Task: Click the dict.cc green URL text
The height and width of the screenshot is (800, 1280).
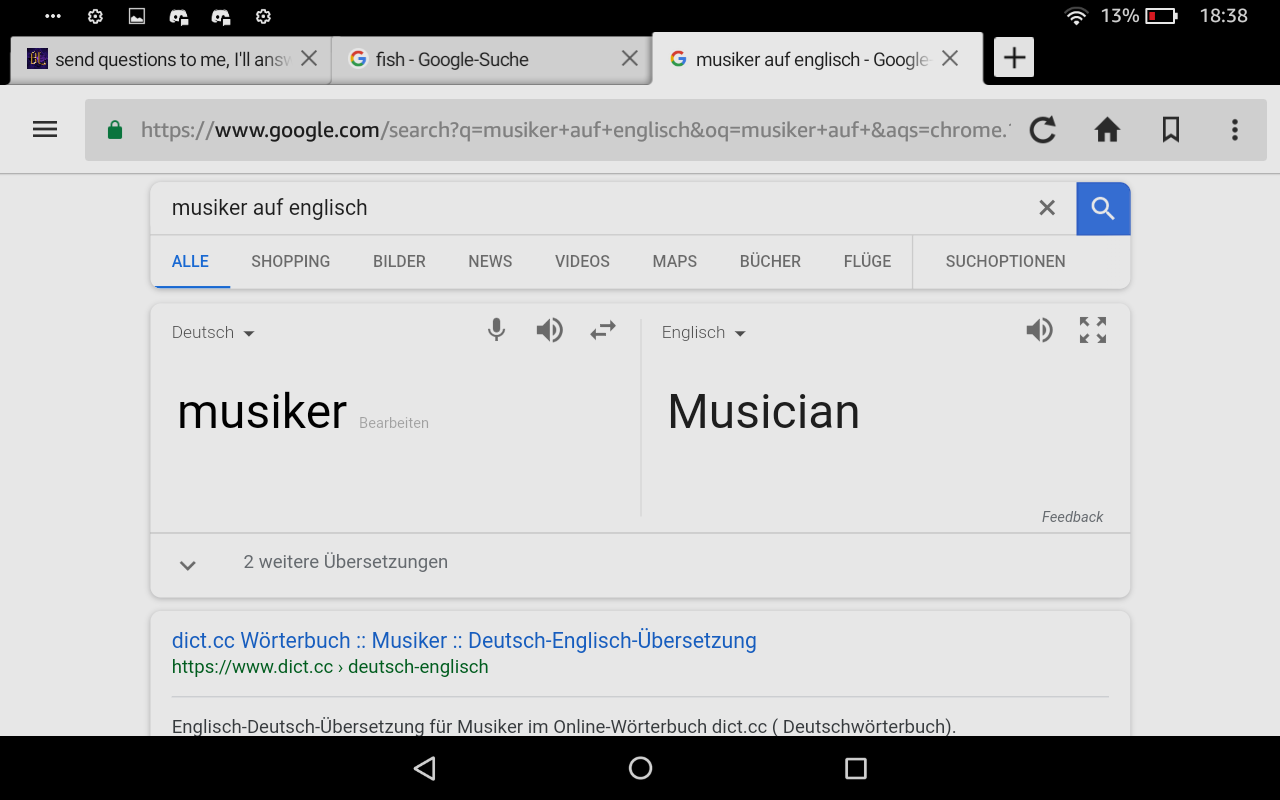Action: click(330, 667)
